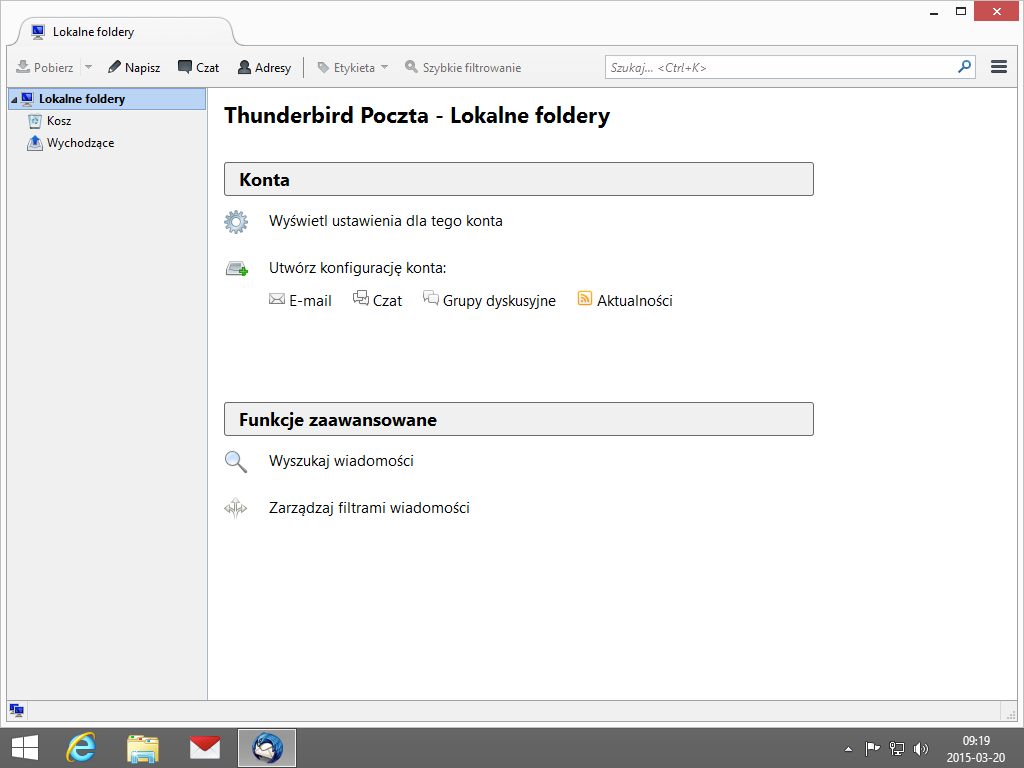
Task: Click the filters arrows icon
Action: [x=236, y=507]
